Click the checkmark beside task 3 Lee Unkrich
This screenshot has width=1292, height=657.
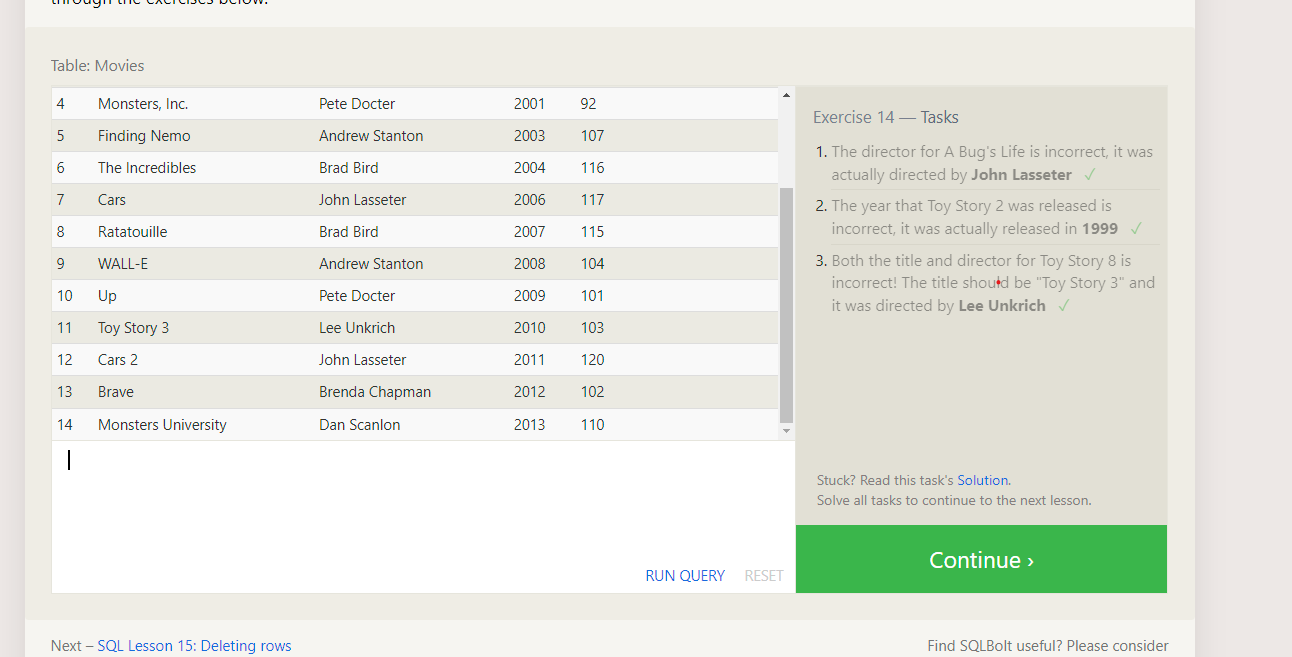(x=1064, y=306)
